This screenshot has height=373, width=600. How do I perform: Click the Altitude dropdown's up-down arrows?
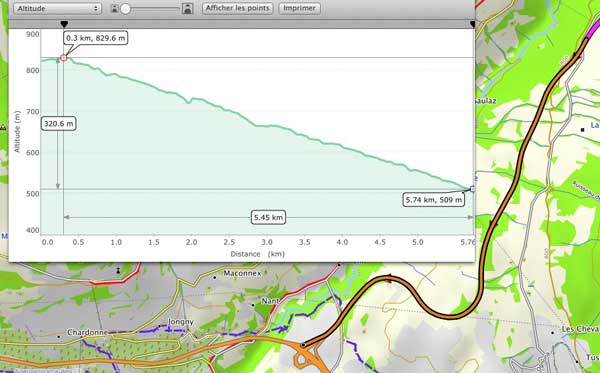pos(96,8)
